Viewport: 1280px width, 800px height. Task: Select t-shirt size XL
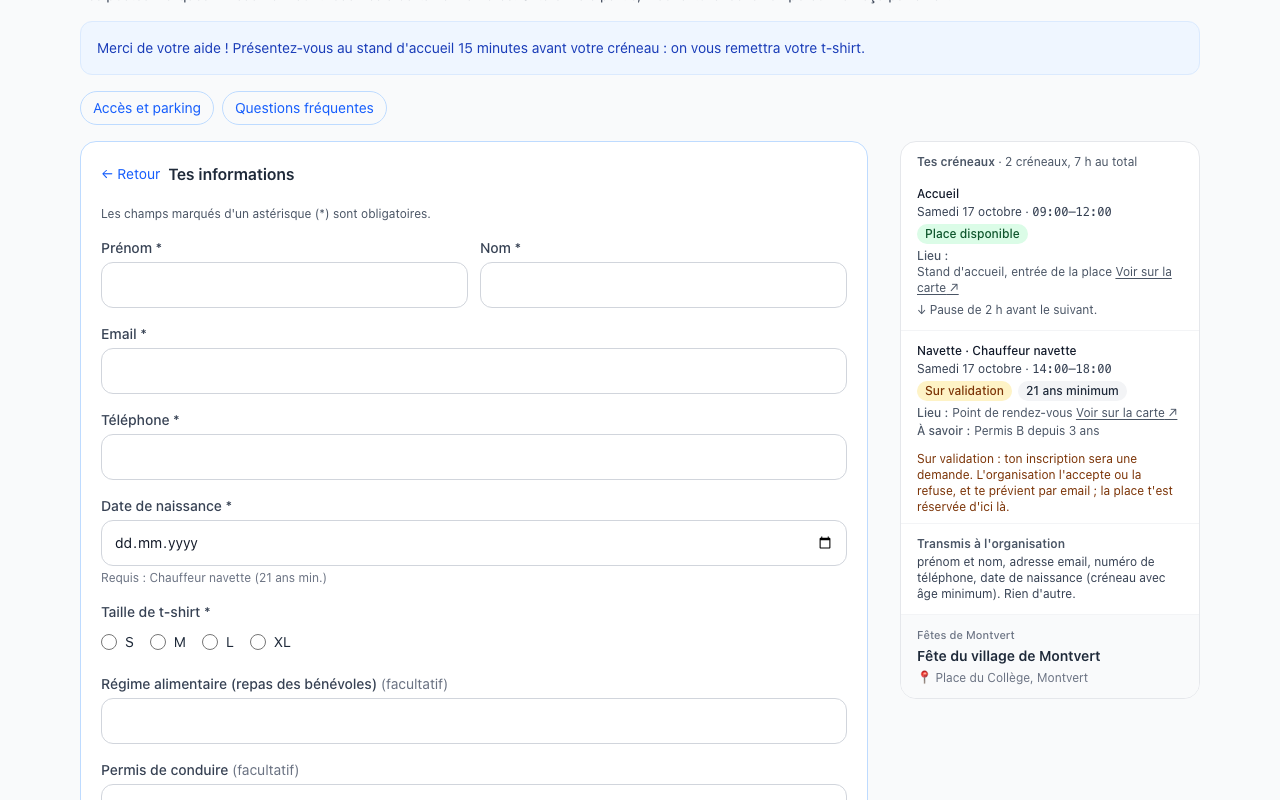coord(258,642)
